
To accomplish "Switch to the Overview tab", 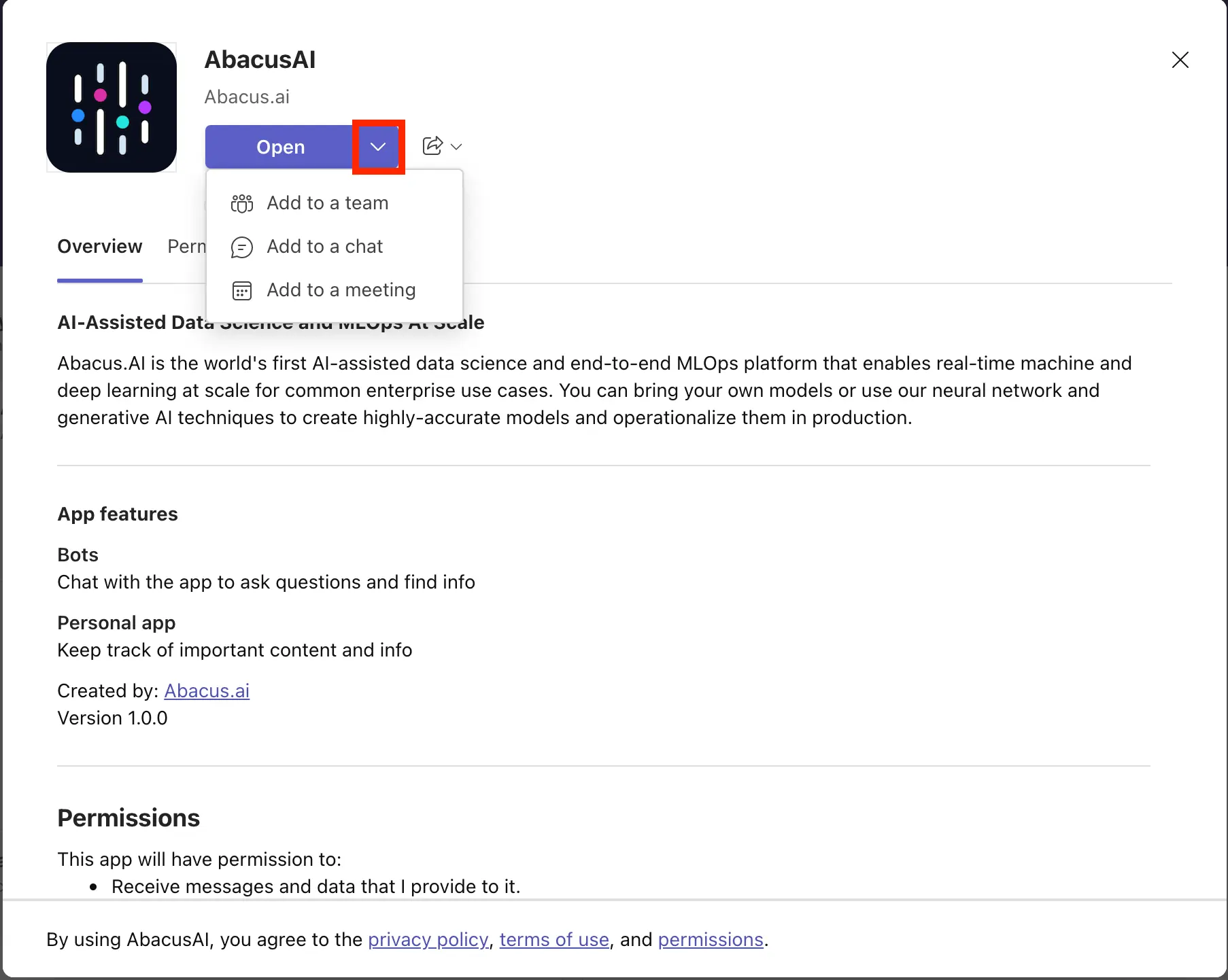I will coord(100,247).
